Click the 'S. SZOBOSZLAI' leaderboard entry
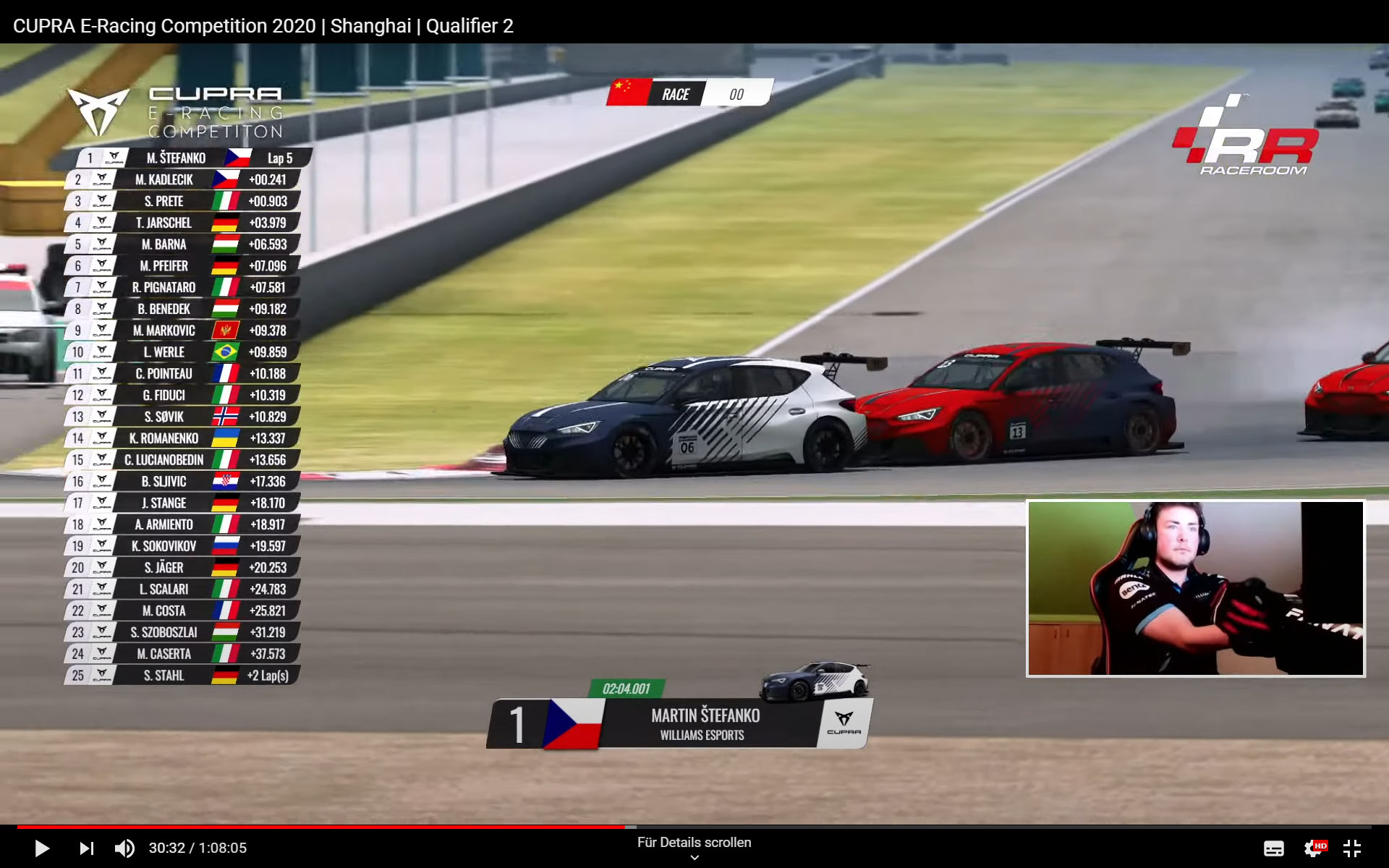 pos(182,632)
